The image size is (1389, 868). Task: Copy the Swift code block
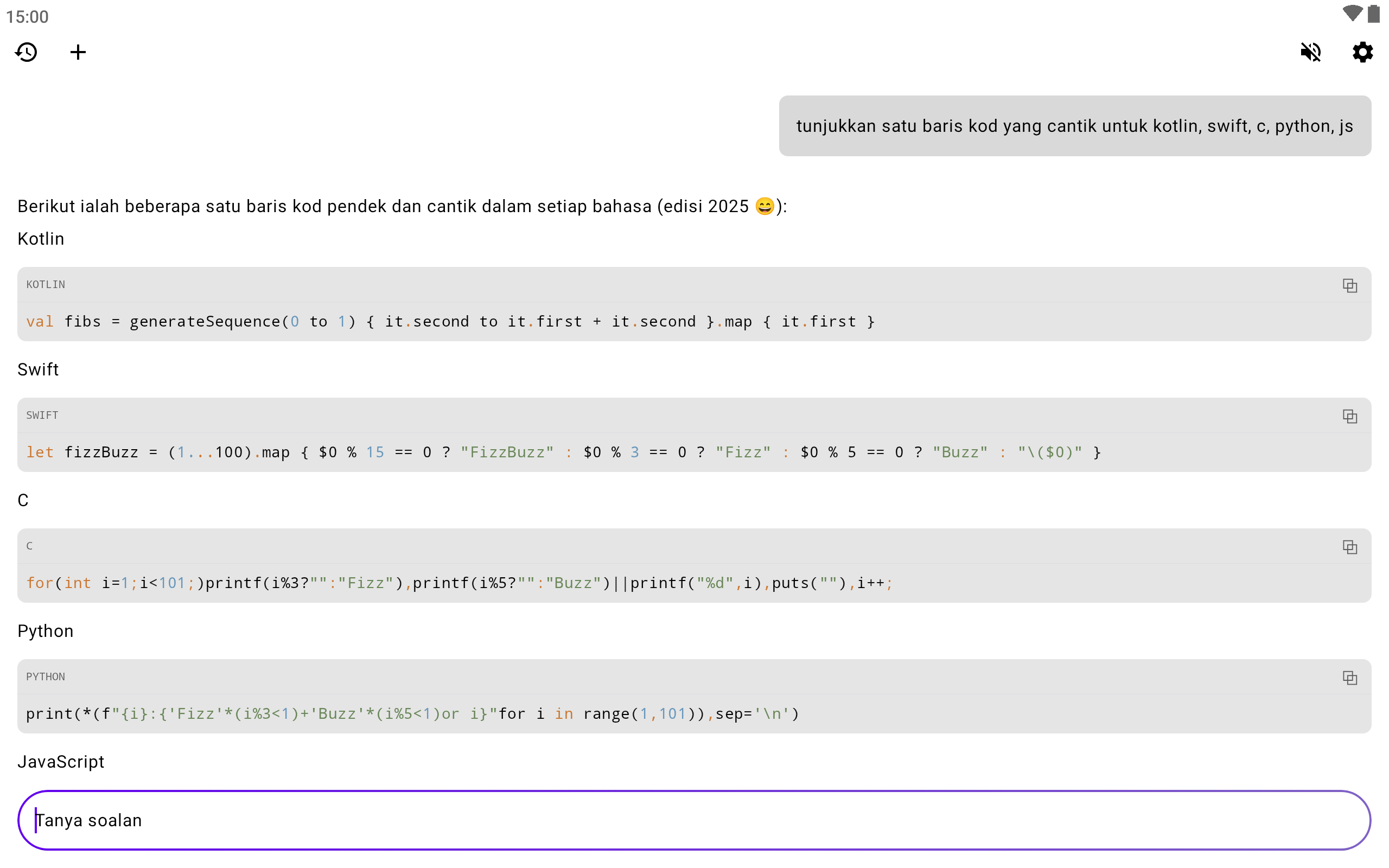1349,416
